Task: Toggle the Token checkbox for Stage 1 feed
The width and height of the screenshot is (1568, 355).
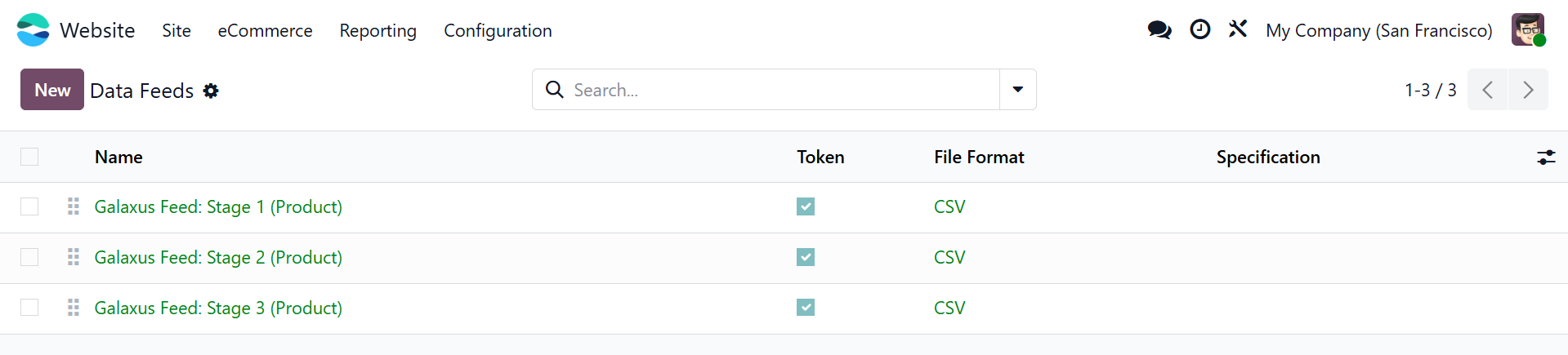Action: [x=806, y=206]
